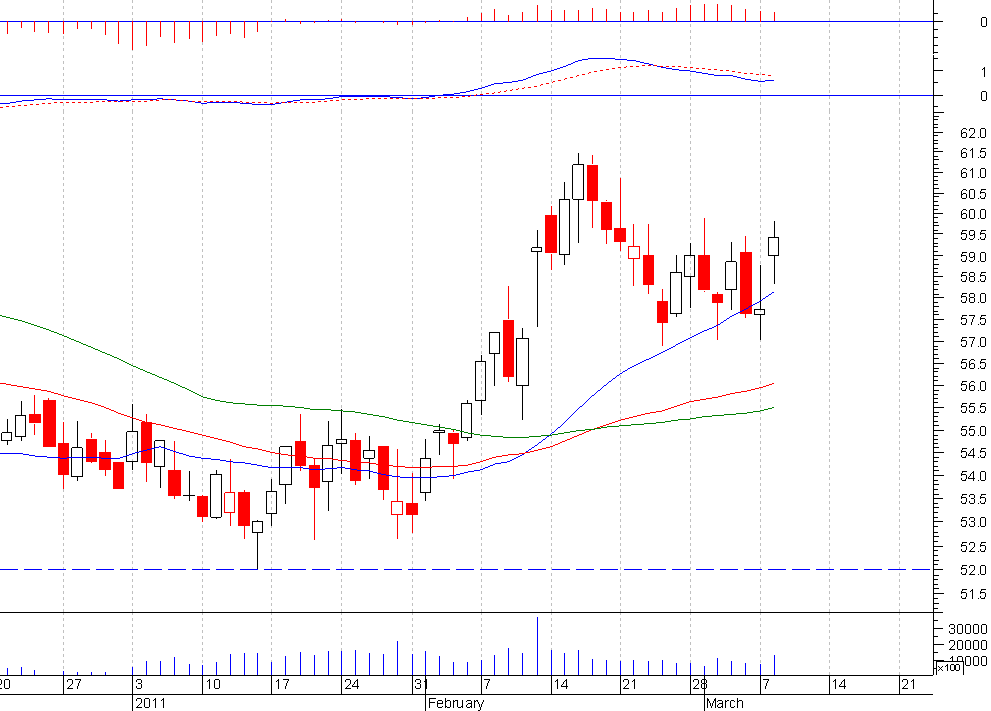This screenshot has width=991, height=711.
Task: Click the 57.5 price level label
Action: pyautogui.click(x=973, y=320)
